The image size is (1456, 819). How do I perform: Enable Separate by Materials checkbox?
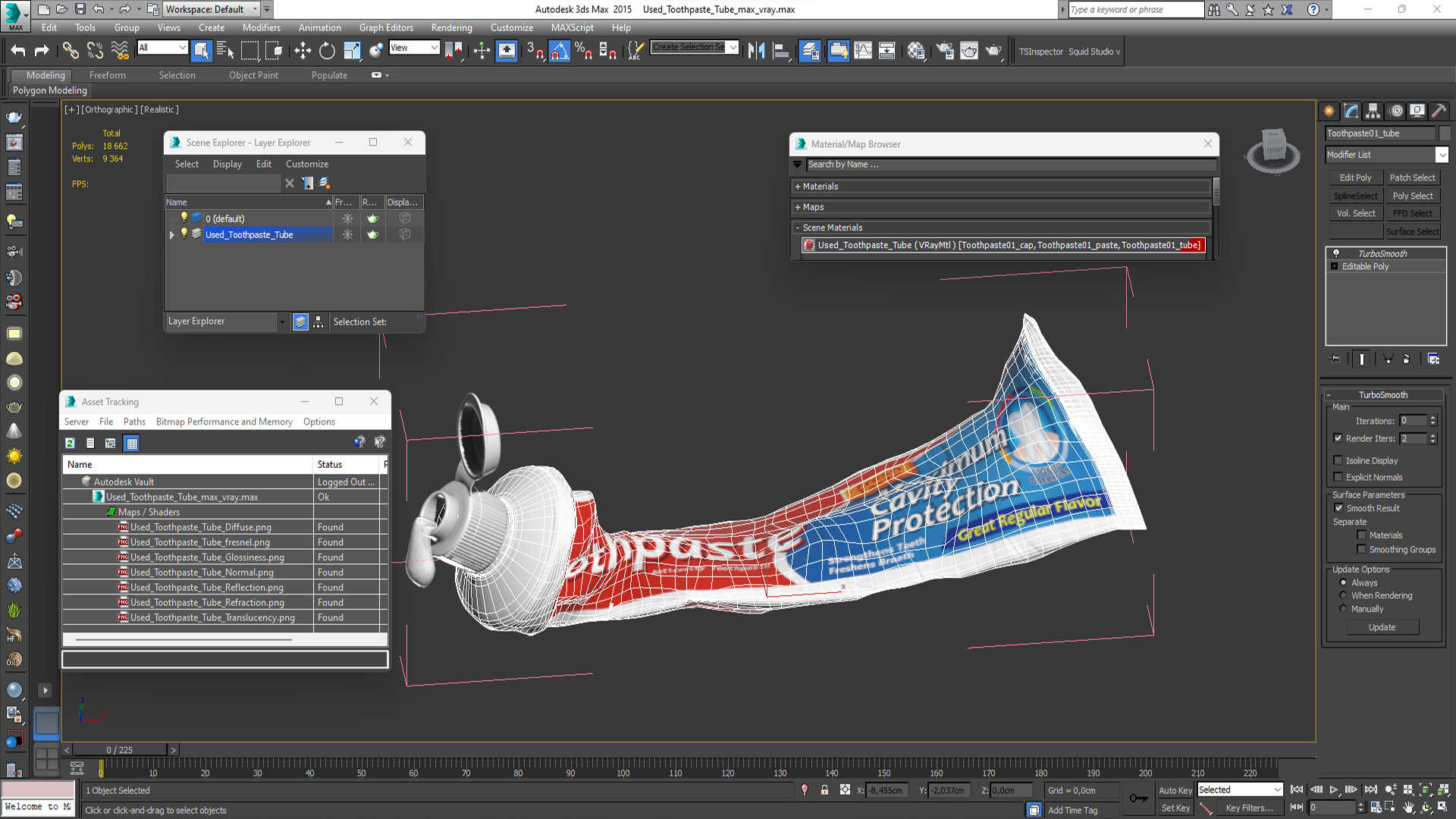pos(1361,535)
